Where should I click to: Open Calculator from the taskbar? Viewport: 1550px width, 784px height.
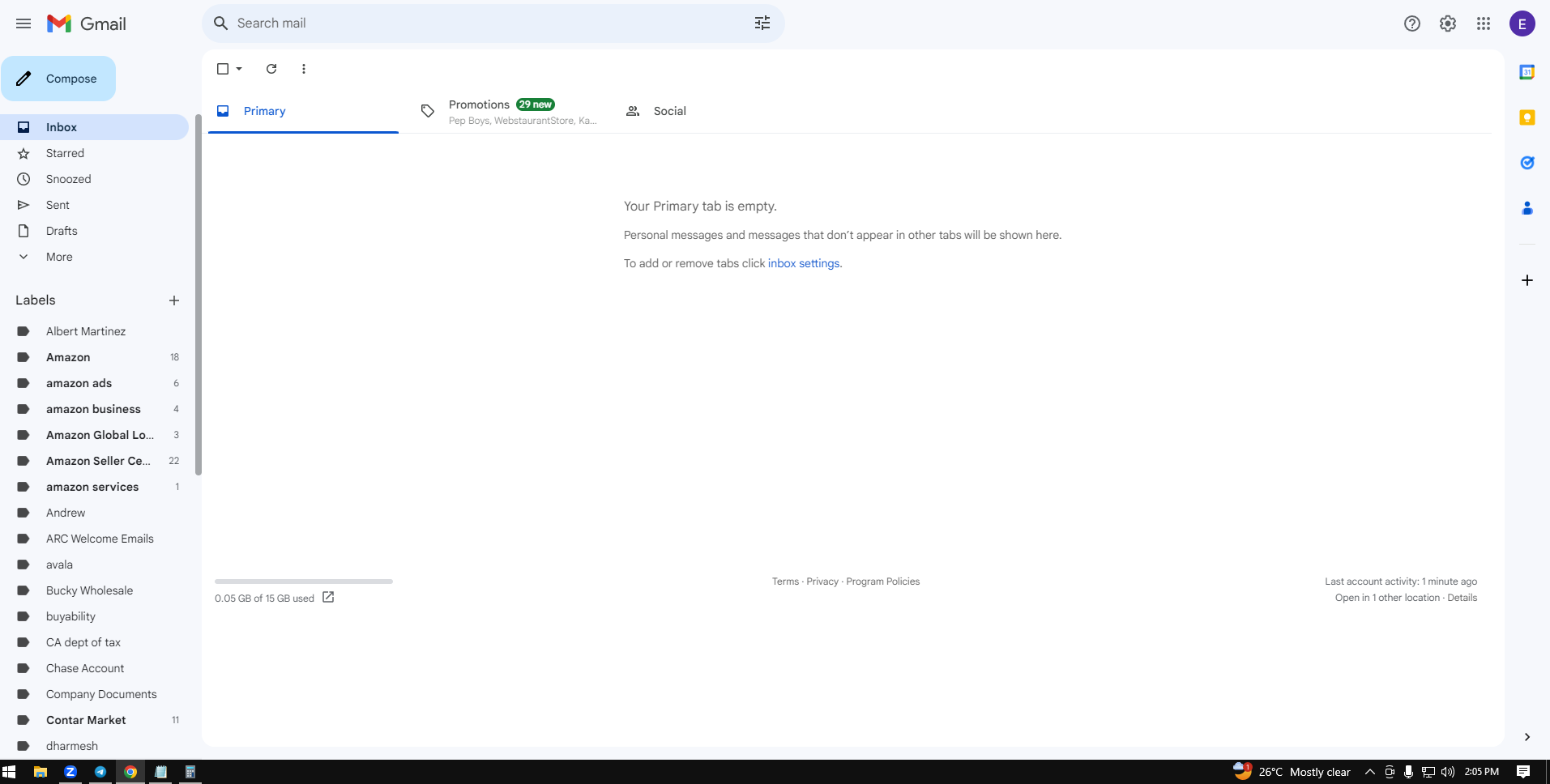190,772
